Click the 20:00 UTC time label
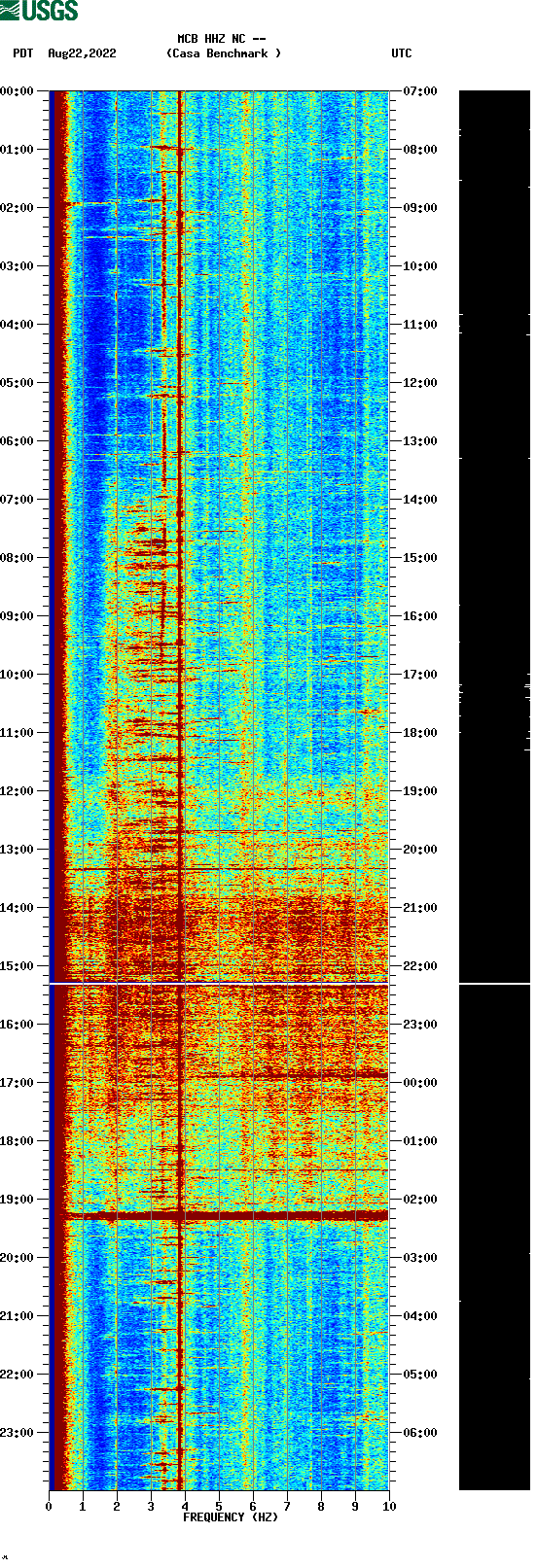This screenshot has width=537, height=1568. (420, 850)
